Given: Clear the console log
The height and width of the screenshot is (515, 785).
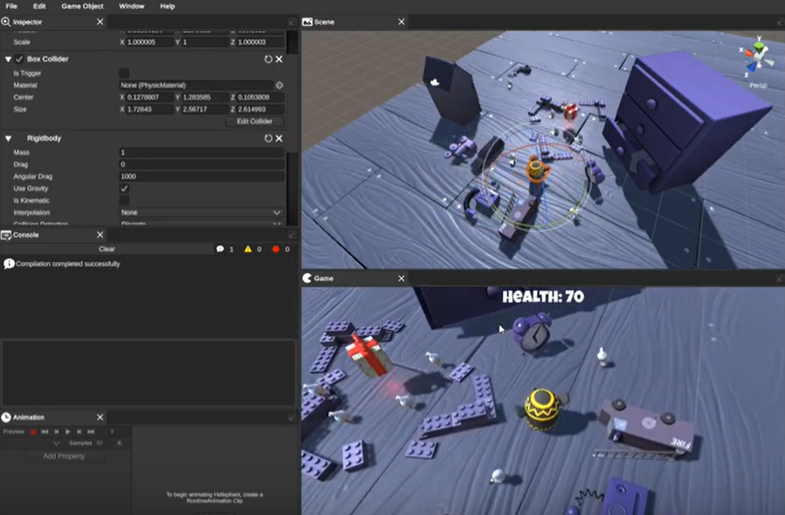Looking at the screenshot, I should (x=107, y=249).
